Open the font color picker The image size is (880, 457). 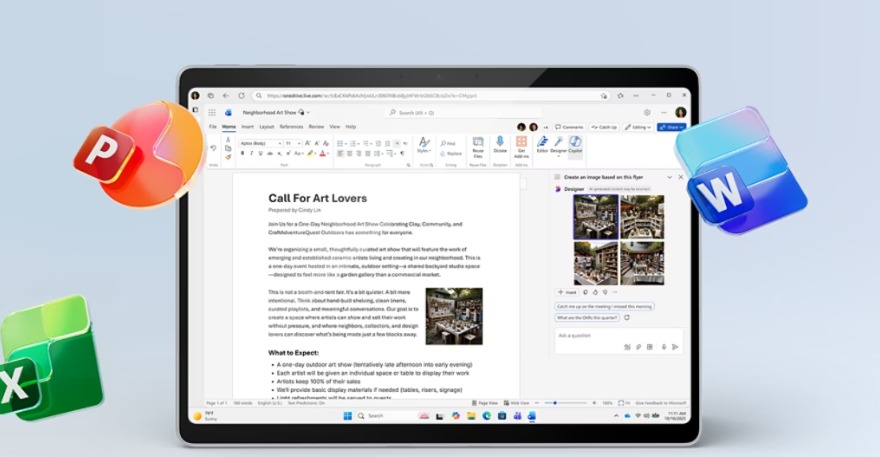[328, 153]
